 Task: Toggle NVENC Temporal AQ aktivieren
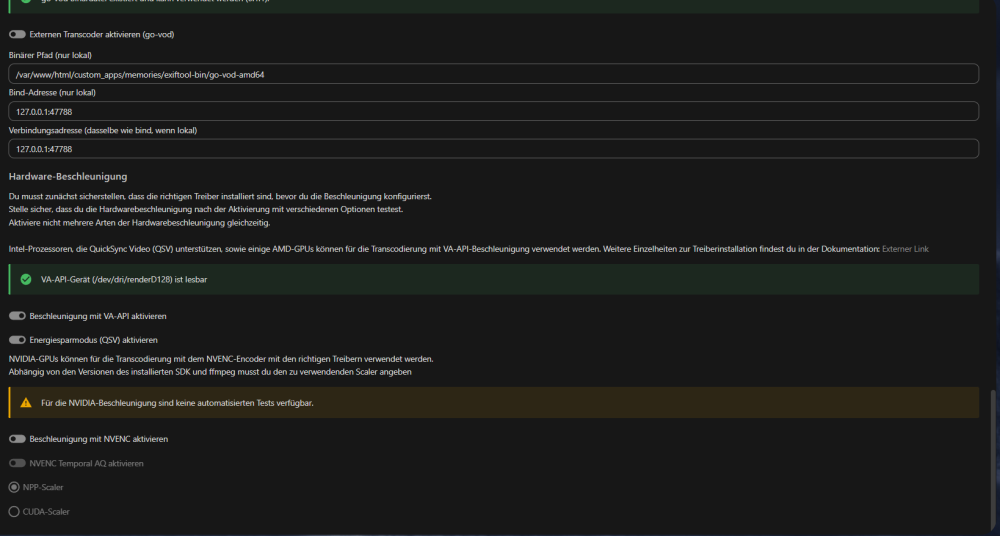(x=17, y=463)
